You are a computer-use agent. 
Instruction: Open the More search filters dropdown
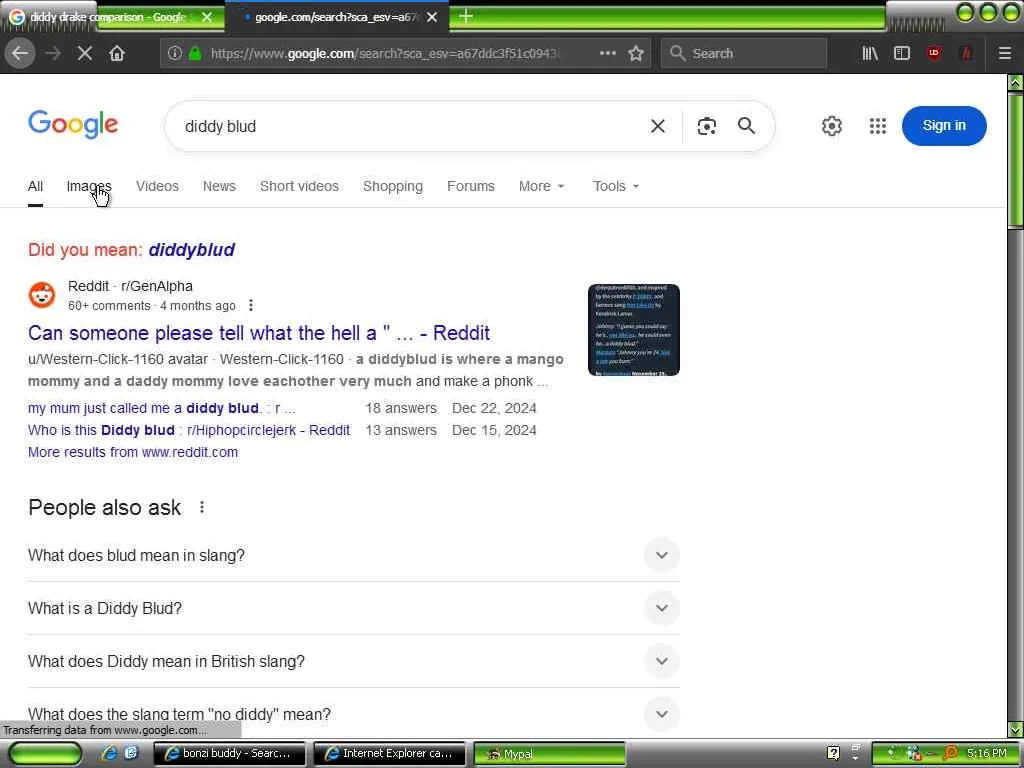541,186
